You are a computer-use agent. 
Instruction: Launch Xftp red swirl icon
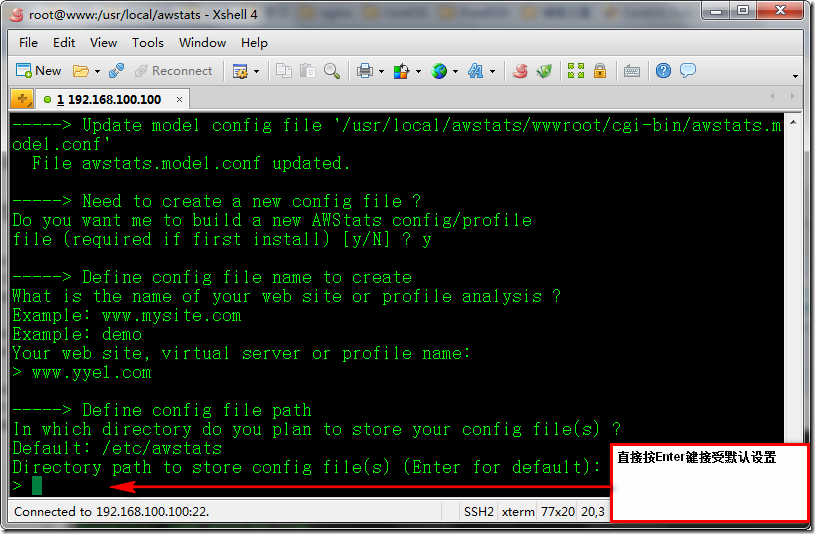[x=520, y=71]
